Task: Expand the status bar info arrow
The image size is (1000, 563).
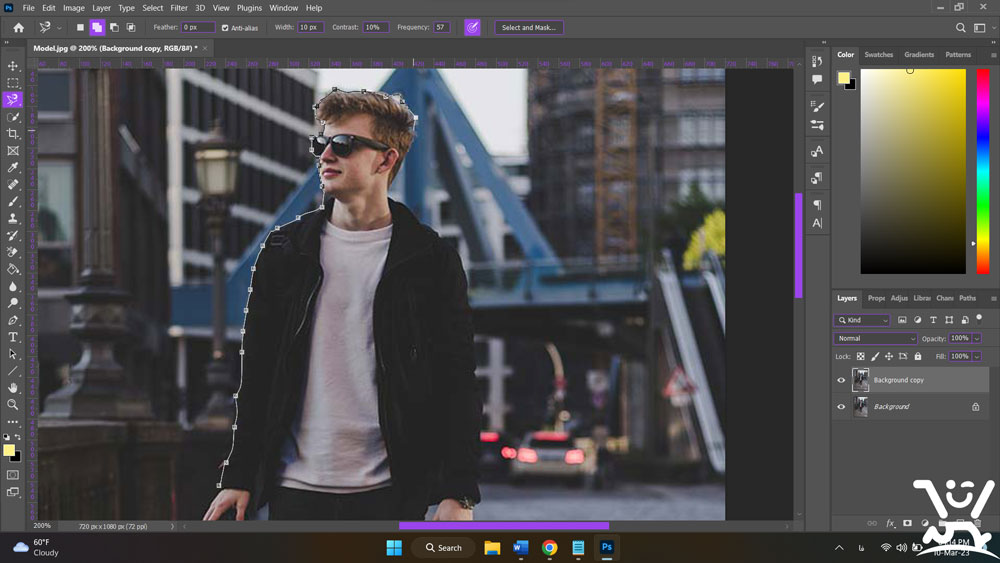Action: (172, 527)
